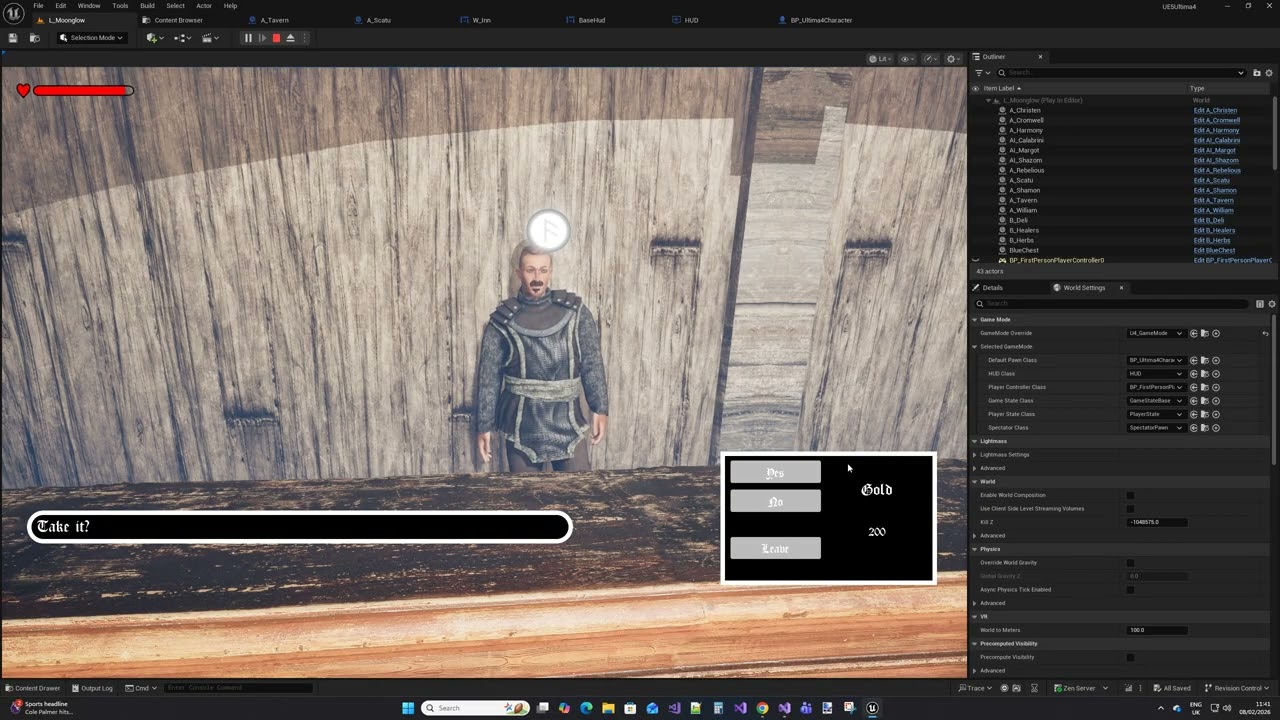Switch to the BaseHud tab
1280x720 pixels.
[x=592, y=20]
